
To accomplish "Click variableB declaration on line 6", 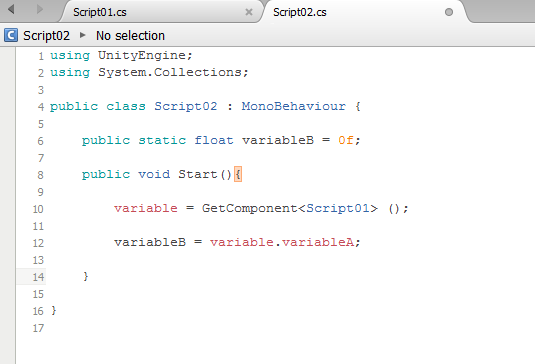I will click(x=278, y=141).
